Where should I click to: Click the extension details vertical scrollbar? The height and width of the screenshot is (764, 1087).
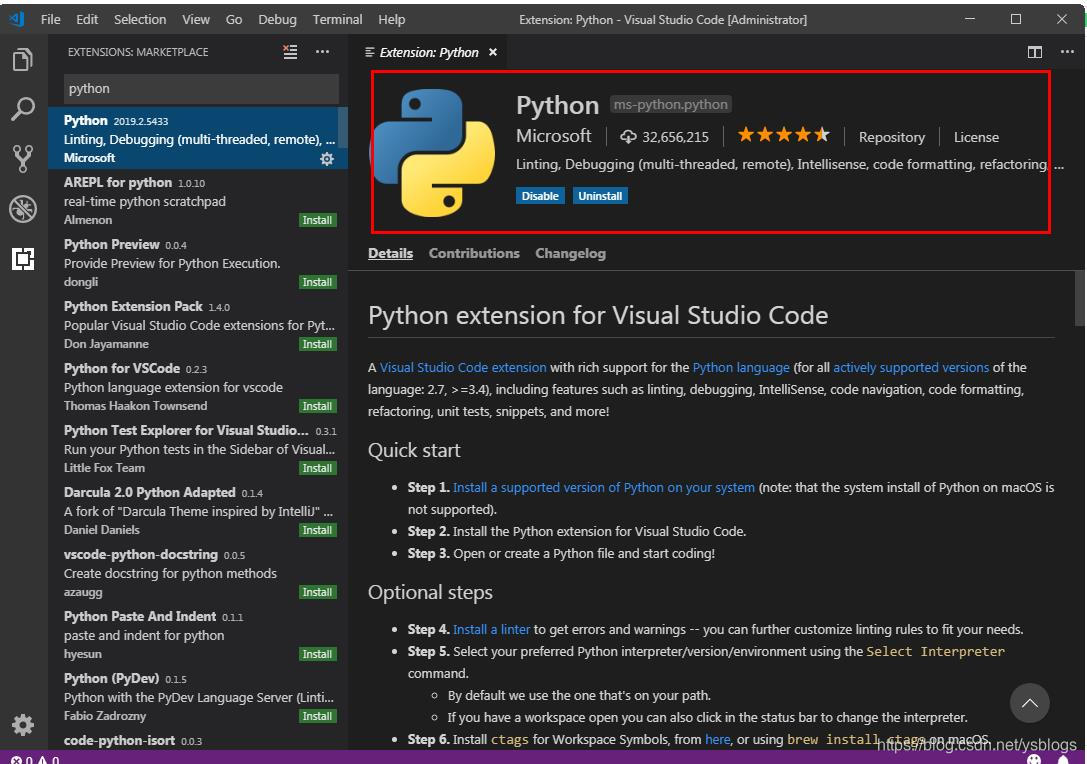[x=1079, y=298]
